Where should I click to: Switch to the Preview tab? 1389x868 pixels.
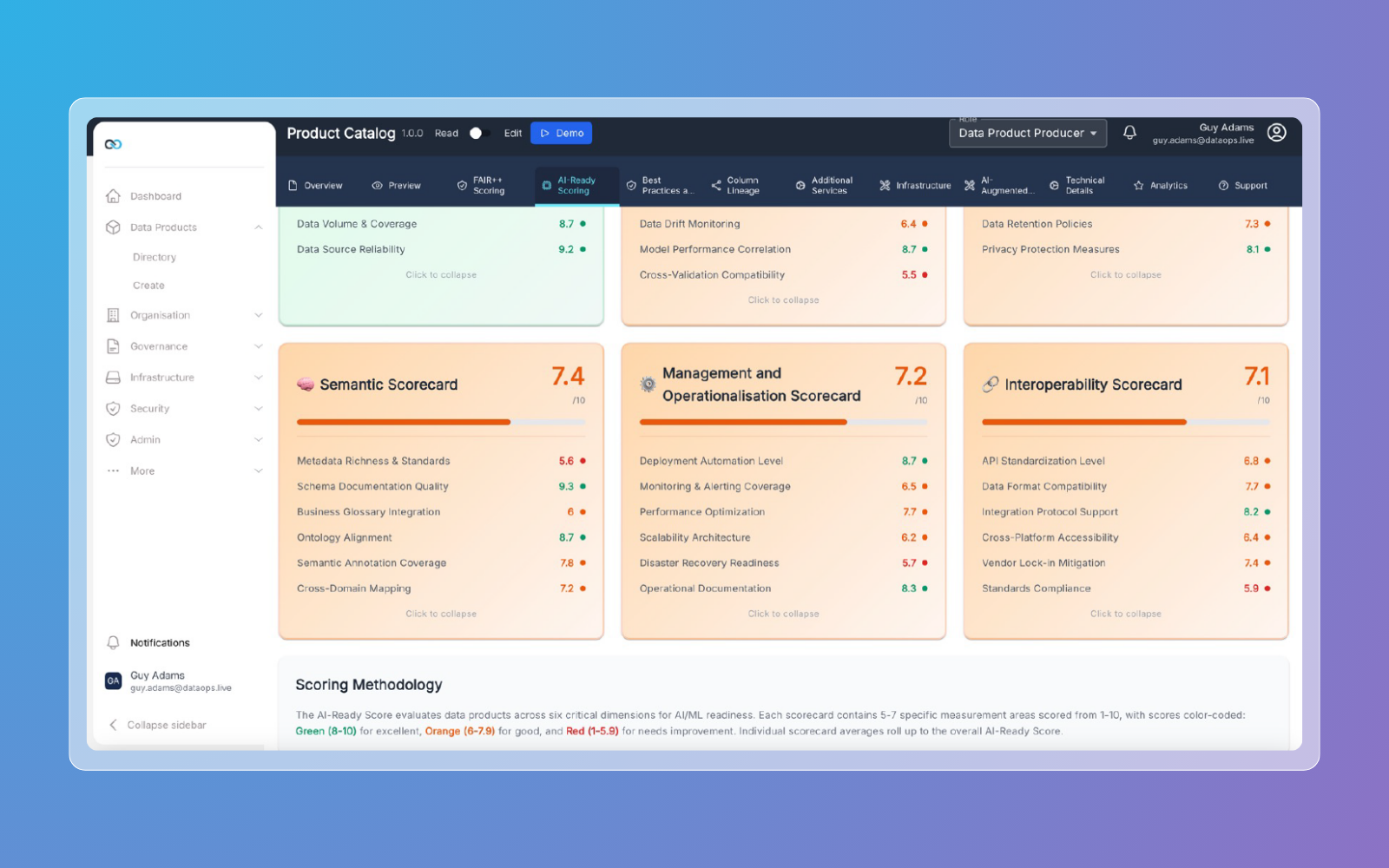click(x=397, y=184)
